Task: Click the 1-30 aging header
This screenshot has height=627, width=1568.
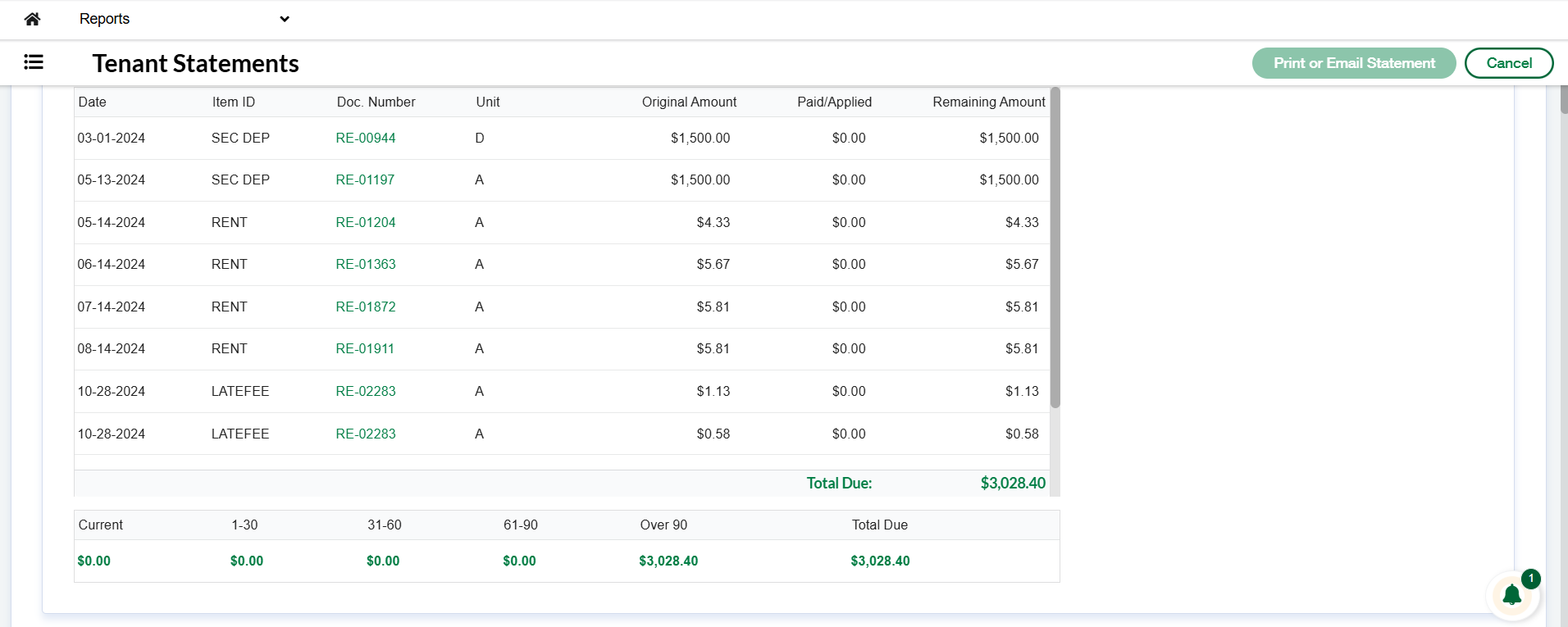Action: [x=244, y=525]
